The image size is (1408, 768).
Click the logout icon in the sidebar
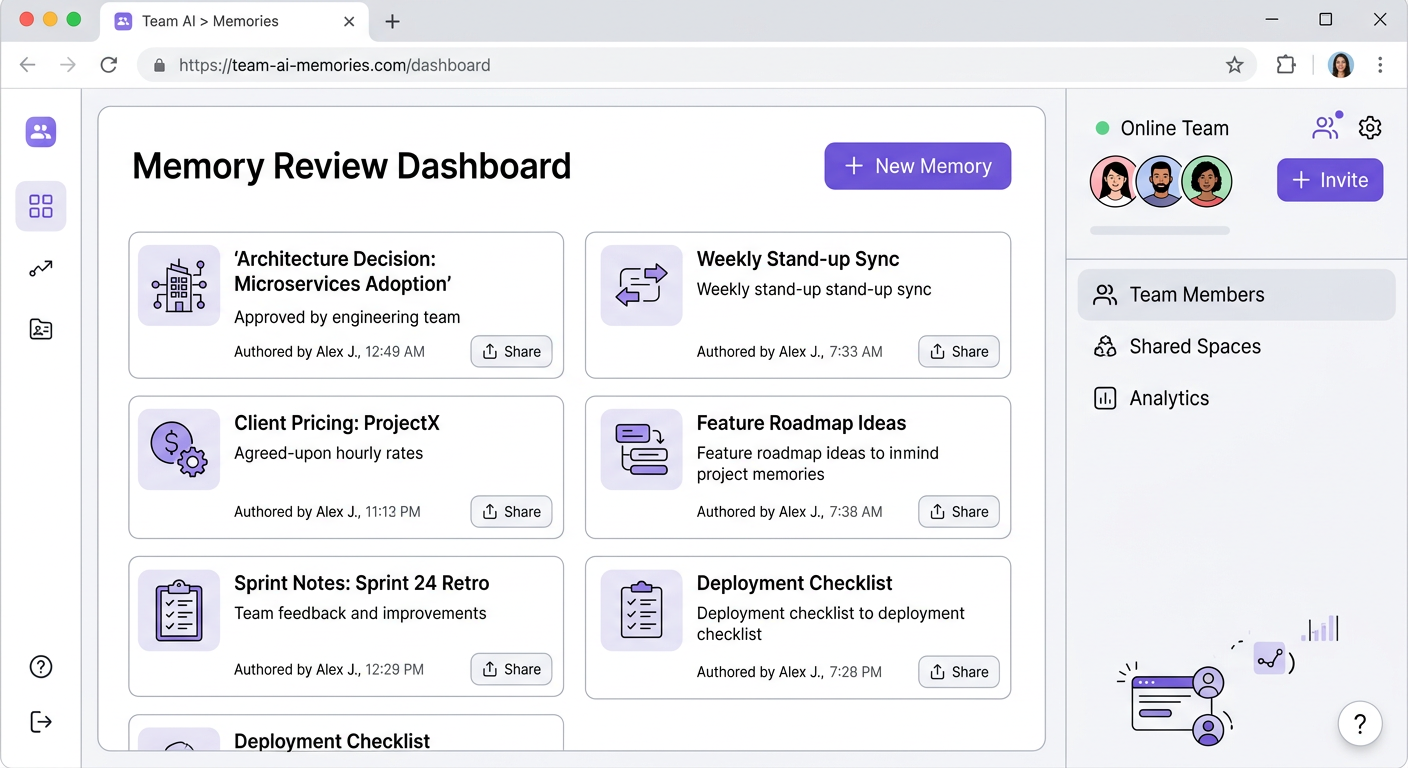[41, 722]
